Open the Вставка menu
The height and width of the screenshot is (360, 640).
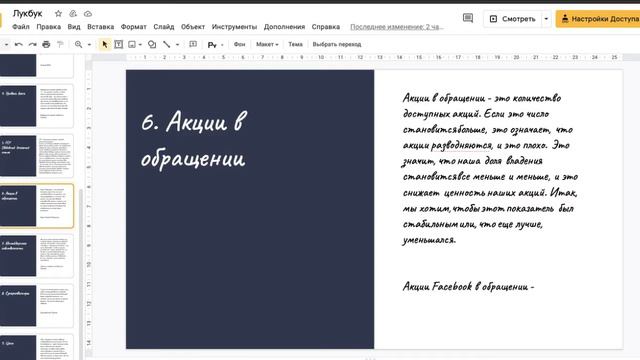[x=100, y=27]
